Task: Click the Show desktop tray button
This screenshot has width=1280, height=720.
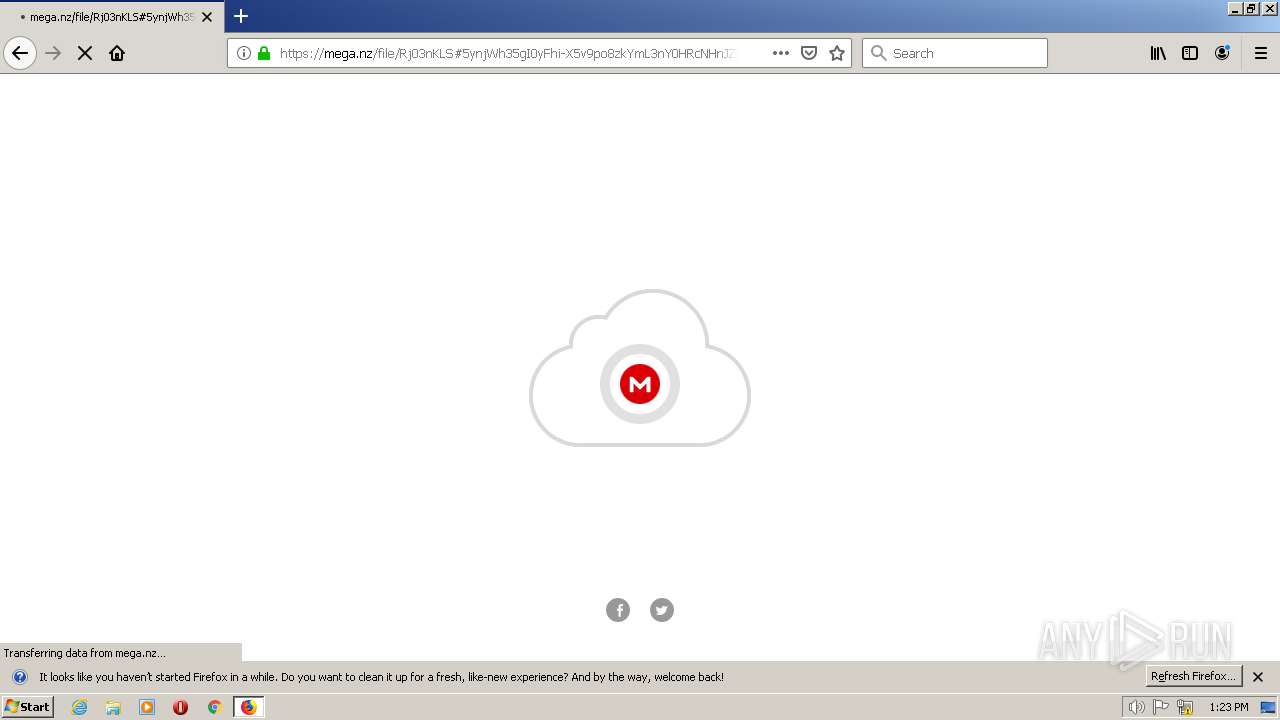Action: (x=1268, y=707)
